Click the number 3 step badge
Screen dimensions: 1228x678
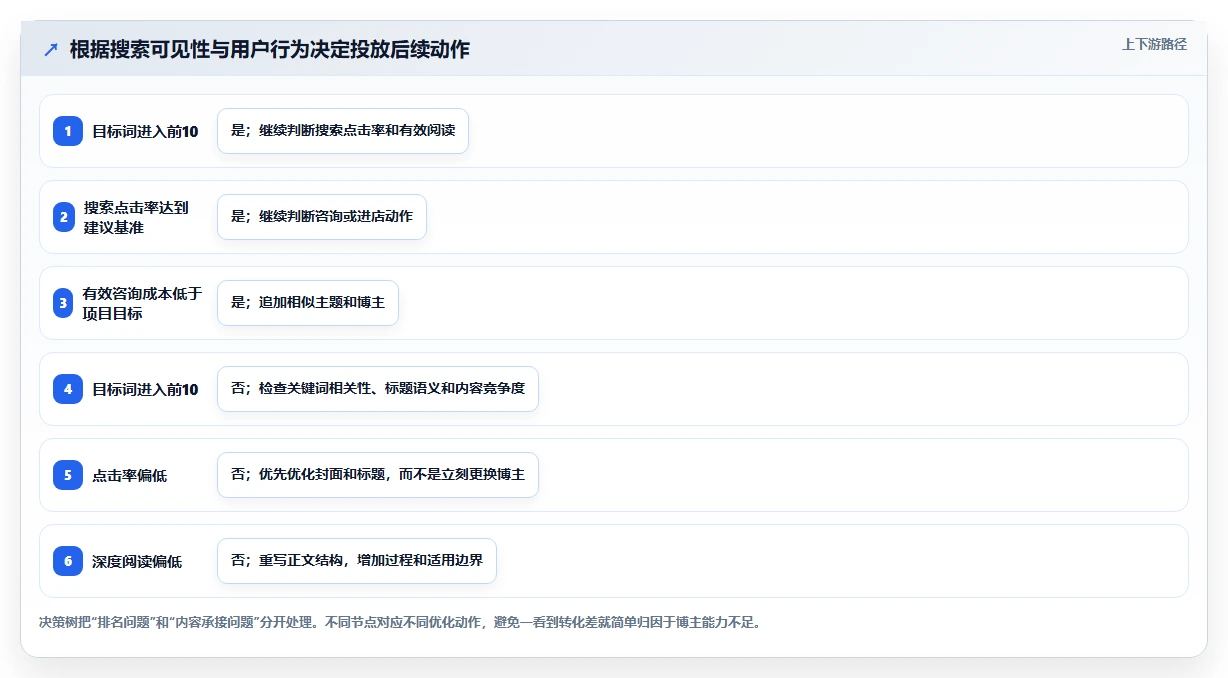pos(63,303)
